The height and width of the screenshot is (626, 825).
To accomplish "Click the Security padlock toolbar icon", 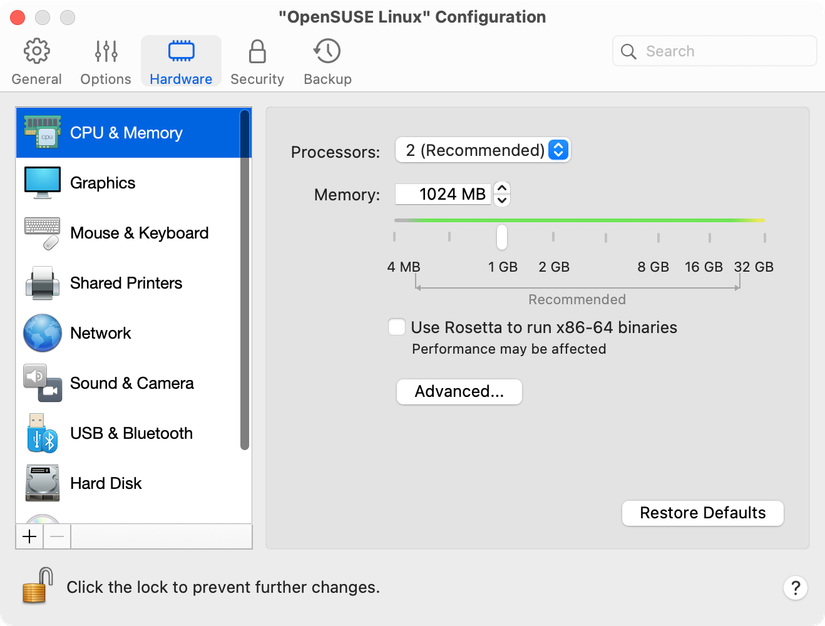I will (x=257, y=51).
